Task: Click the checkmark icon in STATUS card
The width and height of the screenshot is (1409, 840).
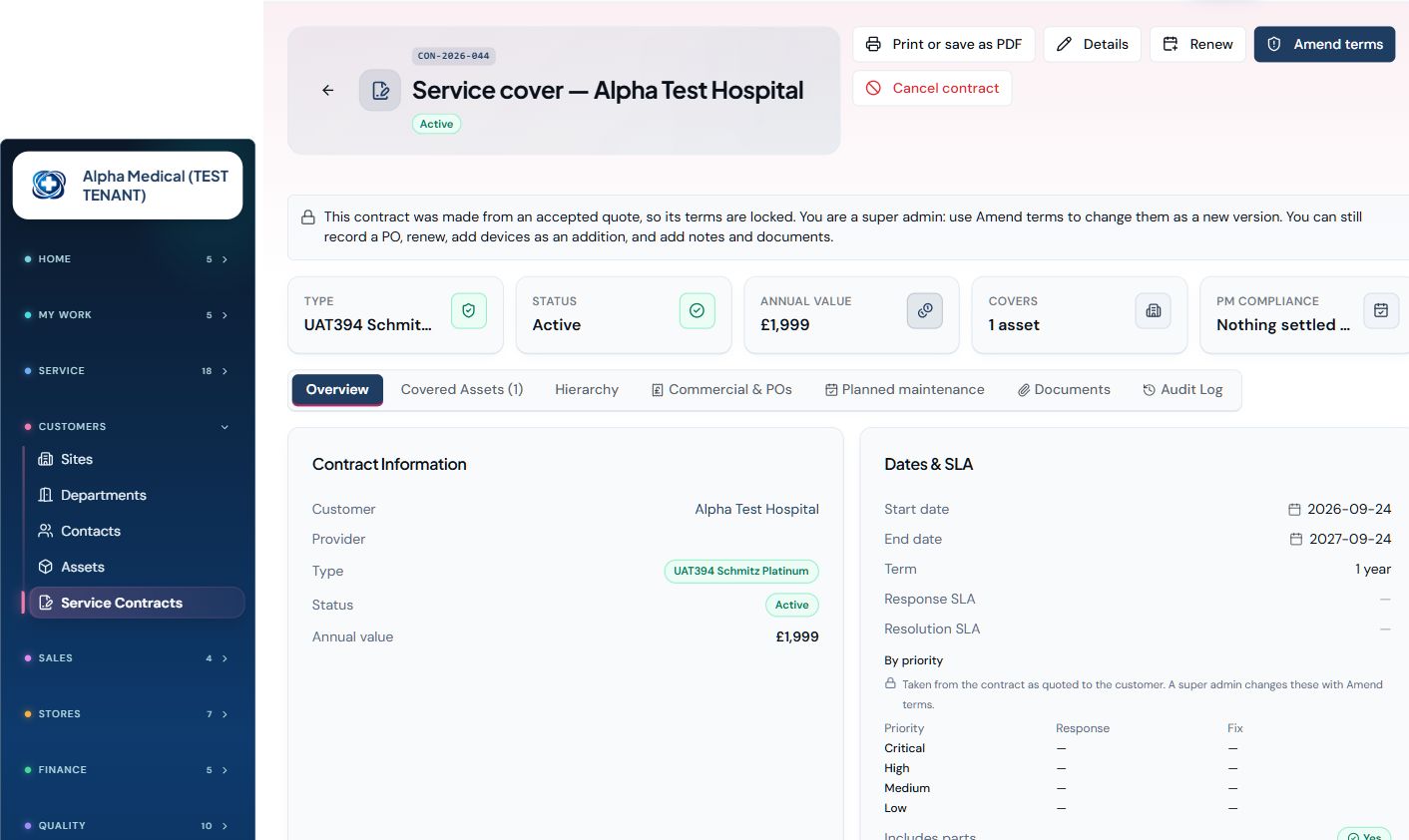Action: [697, 310]
